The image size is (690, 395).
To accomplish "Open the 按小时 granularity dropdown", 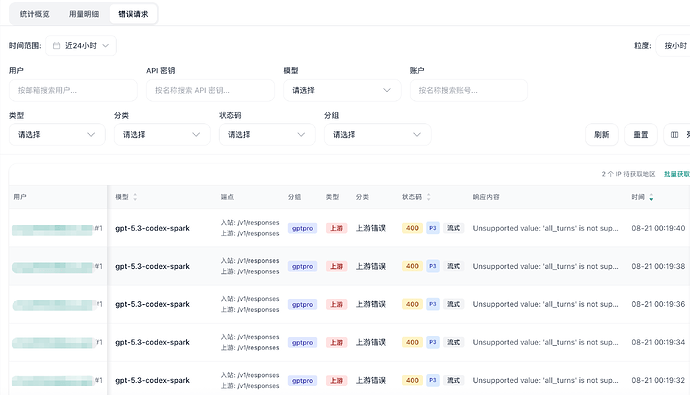I will click(673, 46).
